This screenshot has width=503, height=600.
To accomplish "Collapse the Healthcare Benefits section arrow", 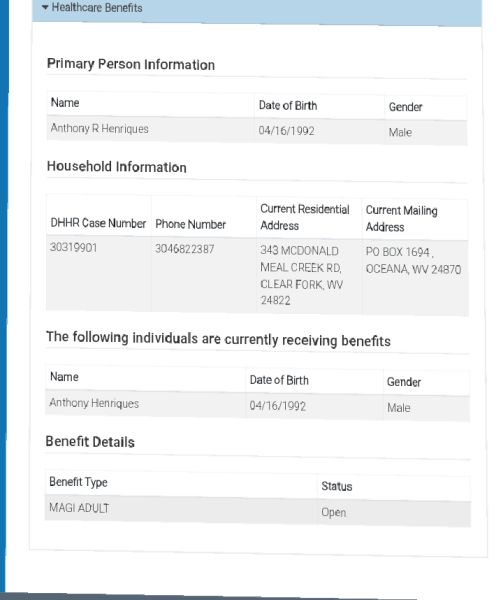I will [x=45, y=7].
